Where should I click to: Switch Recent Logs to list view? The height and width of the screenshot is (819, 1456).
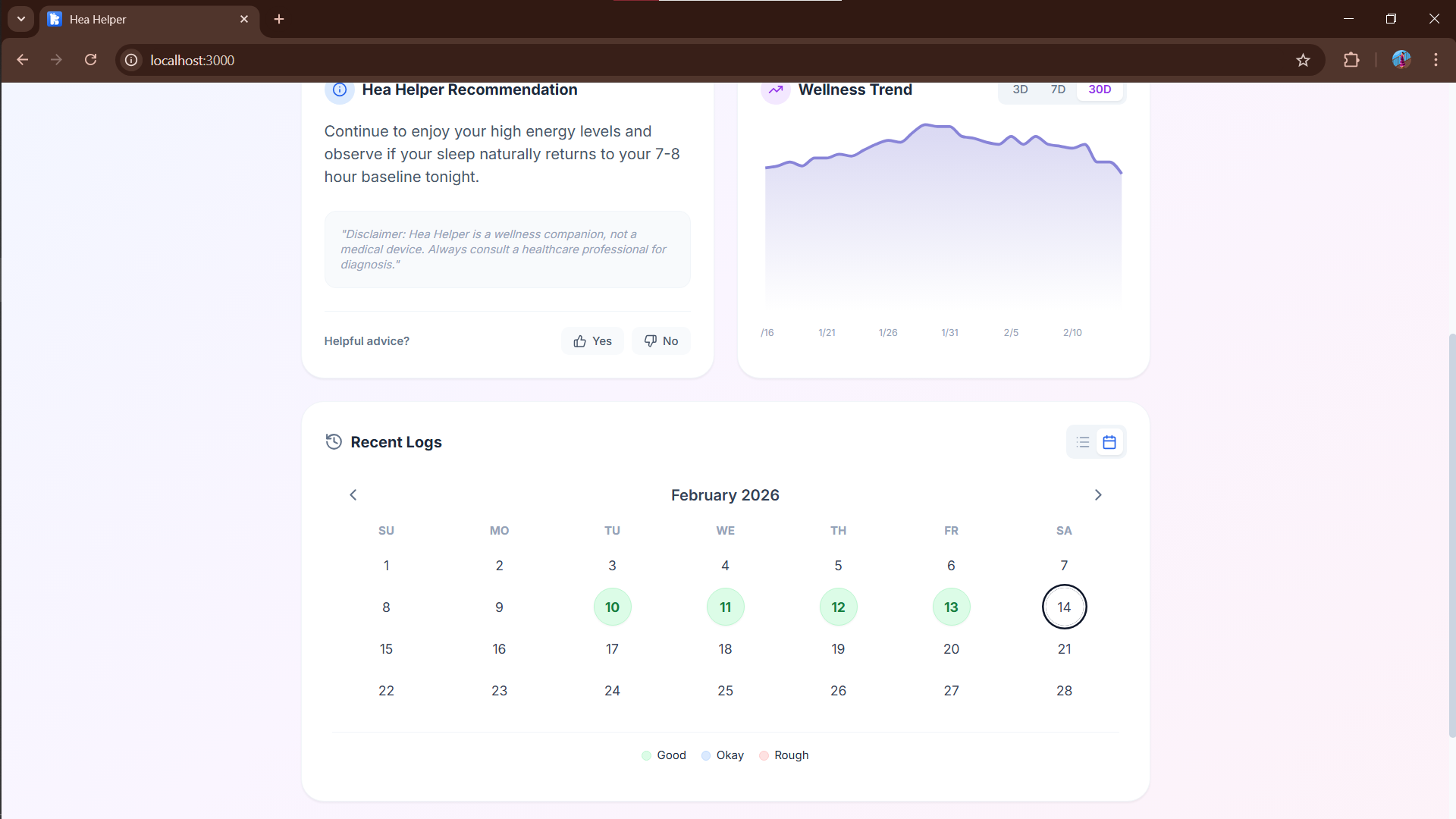[x=1082, y=442]
